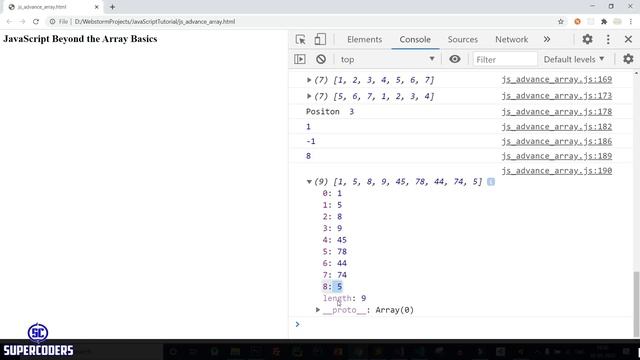
Task: Open the Default levels dropdown
Action: (573, 59)
